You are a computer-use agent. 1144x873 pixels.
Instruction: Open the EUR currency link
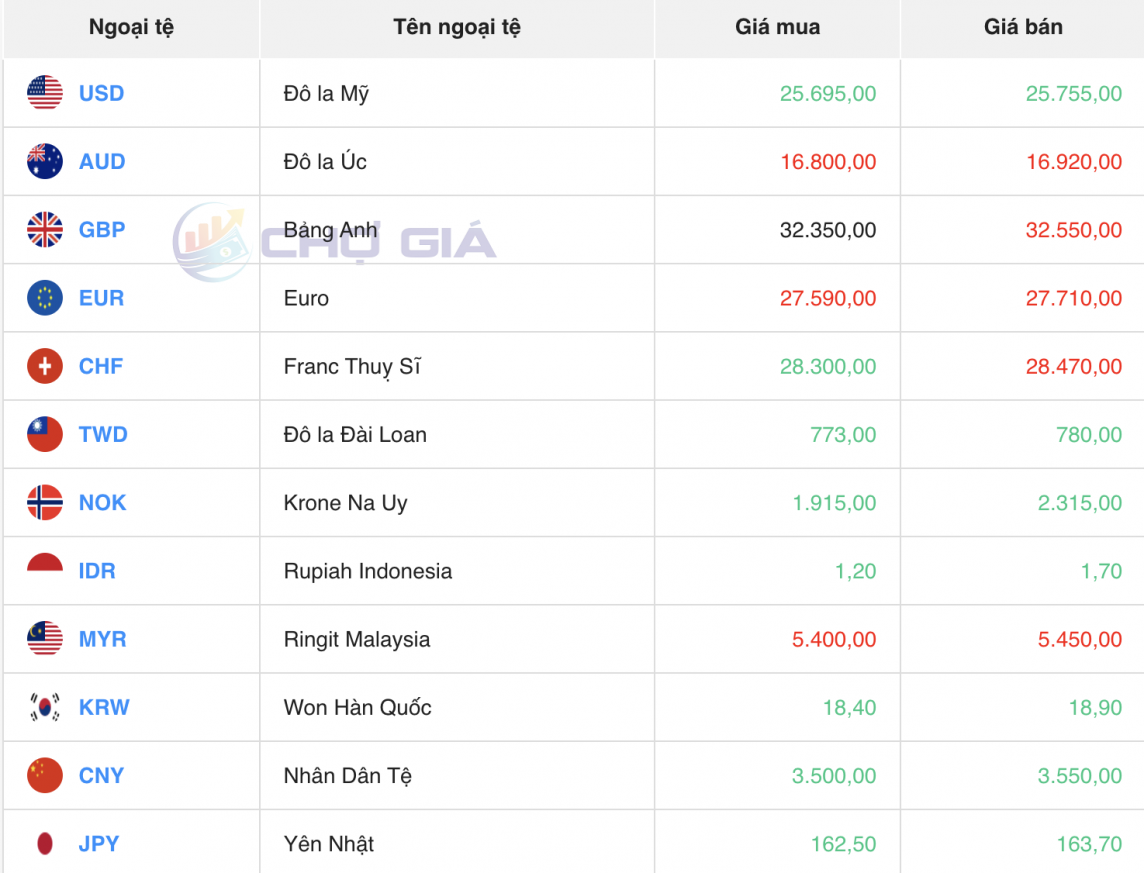point(100,297)
